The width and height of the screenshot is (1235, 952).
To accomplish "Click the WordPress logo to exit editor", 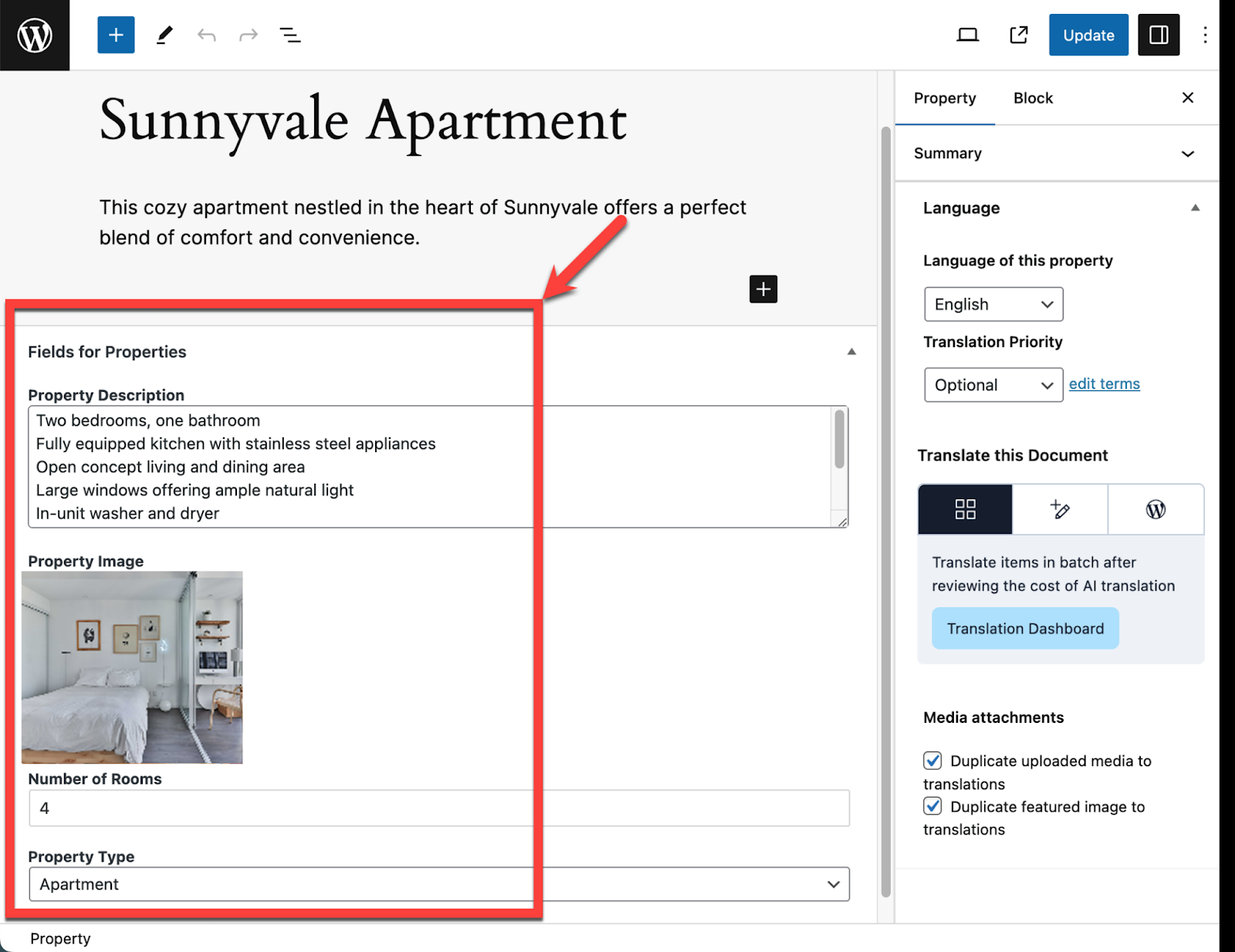I will coord(35,35).
